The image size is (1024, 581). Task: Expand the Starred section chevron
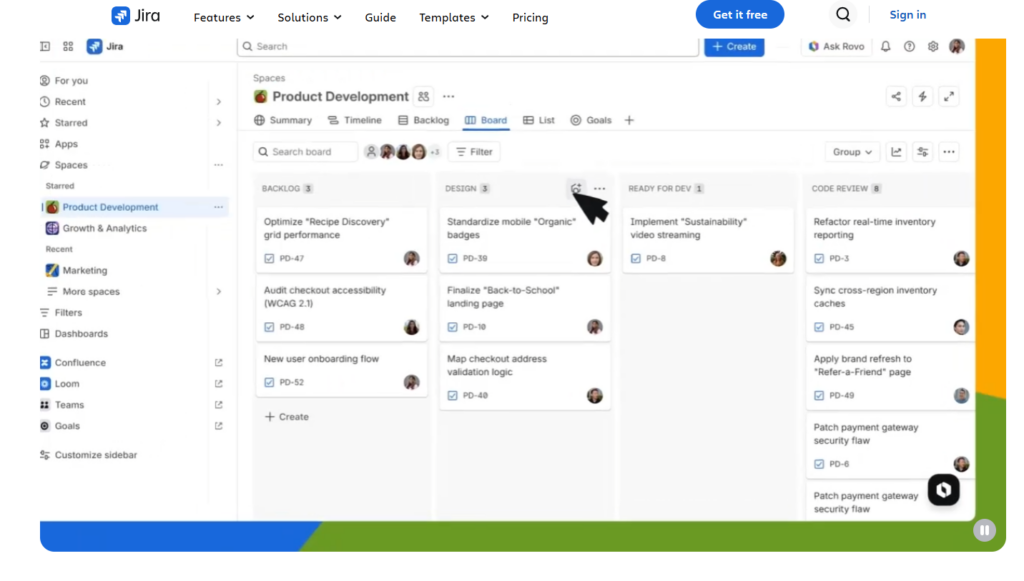(219, 123)
